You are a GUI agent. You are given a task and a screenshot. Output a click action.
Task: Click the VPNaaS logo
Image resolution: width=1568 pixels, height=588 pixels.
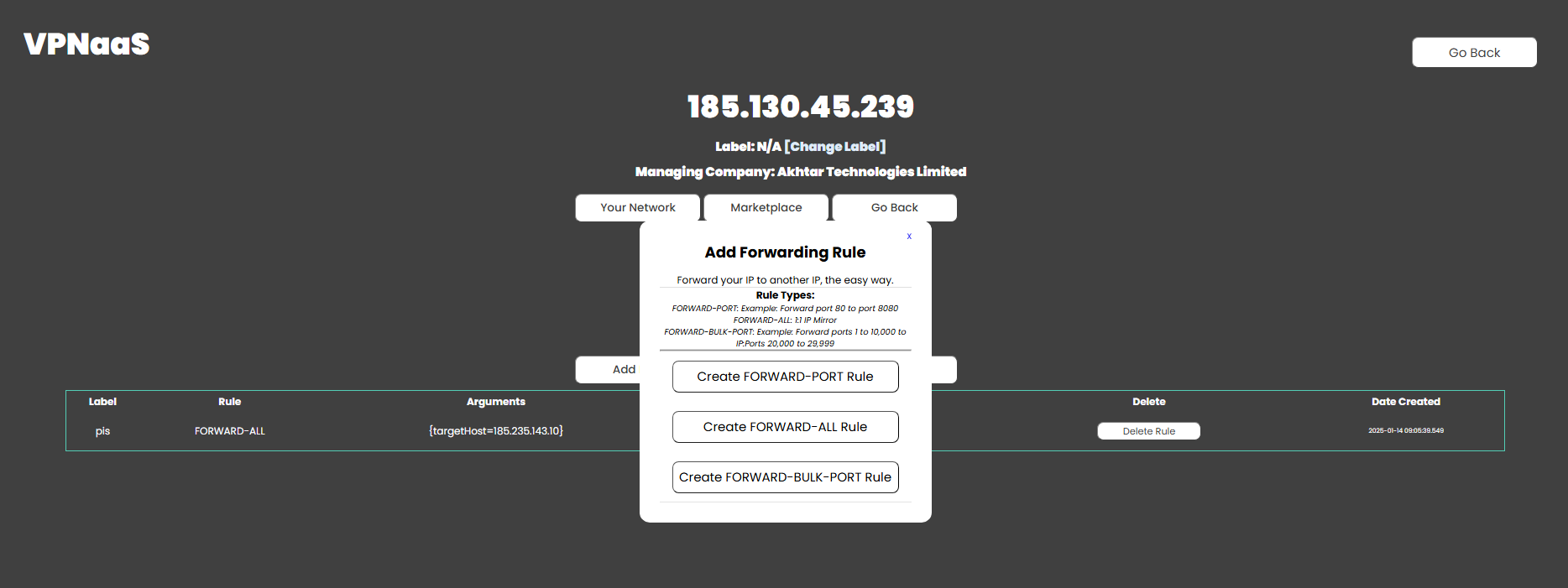[86, 44]
